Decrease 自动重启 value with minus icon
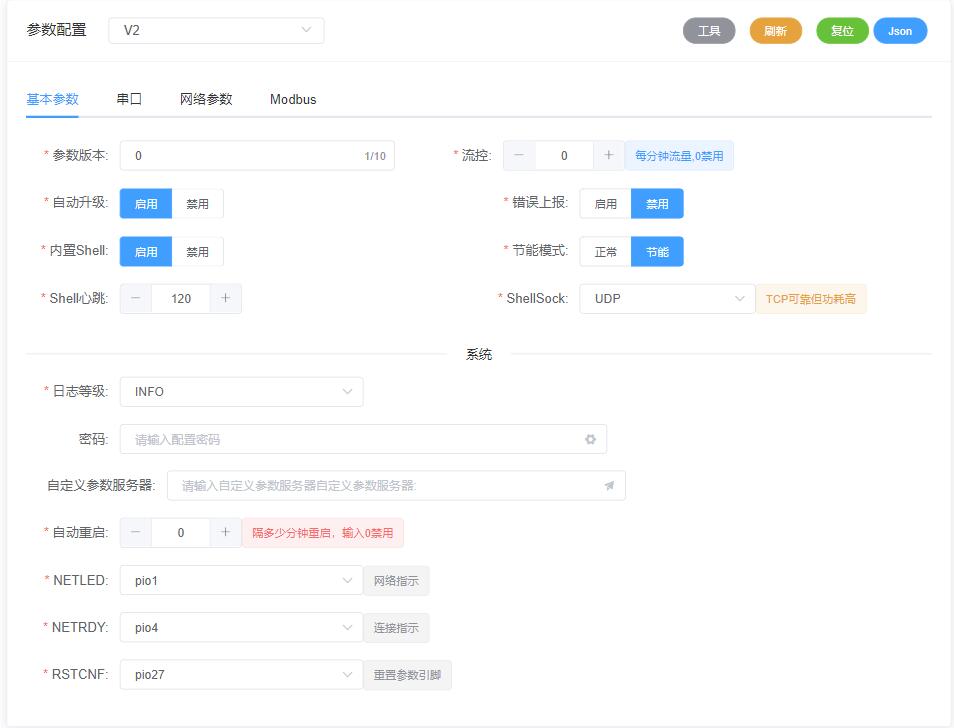This screenshot has width=954, height=728. (136, 533)
